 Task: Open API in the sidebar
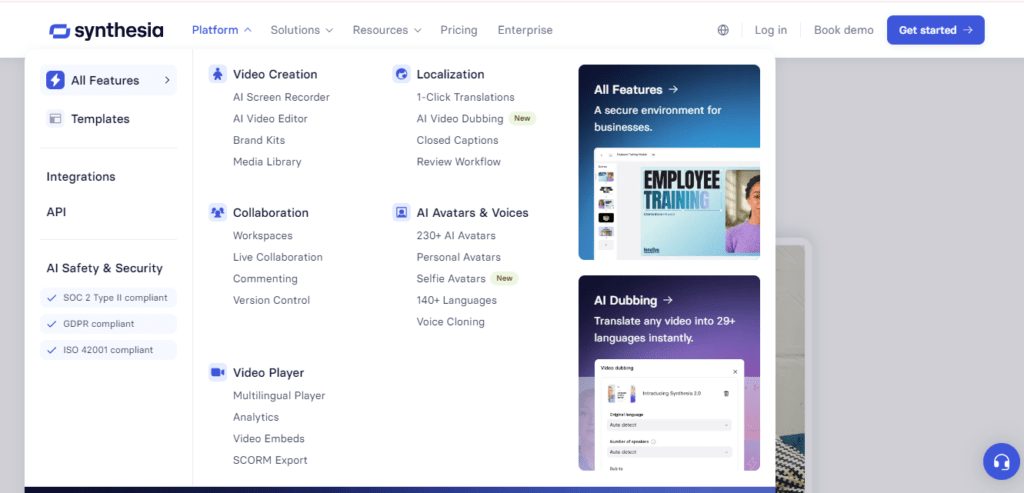pyautogui.click(x=56, y=212)
